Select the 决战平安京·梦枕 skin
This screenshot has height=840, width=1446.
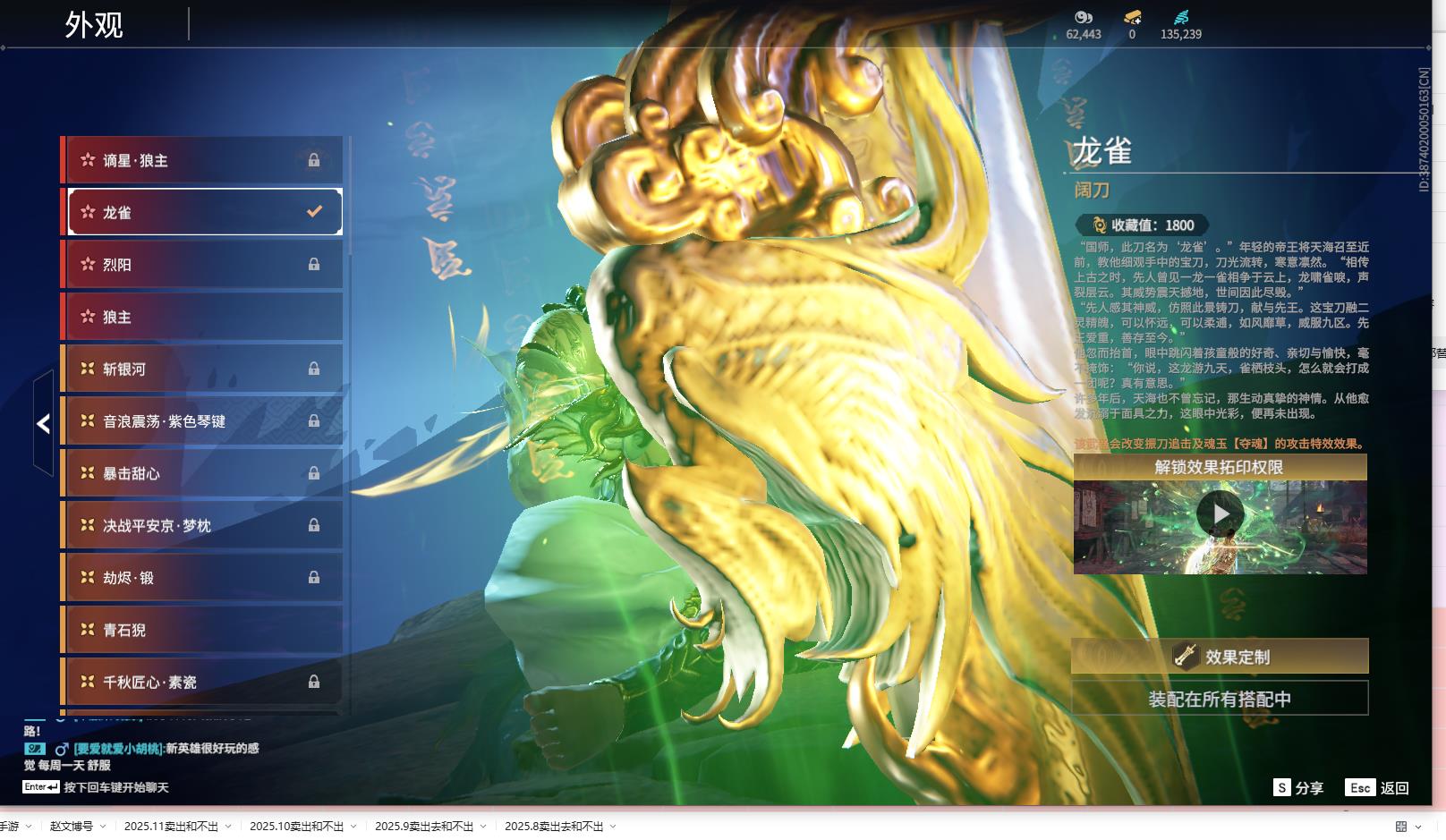tap(202, 525)
